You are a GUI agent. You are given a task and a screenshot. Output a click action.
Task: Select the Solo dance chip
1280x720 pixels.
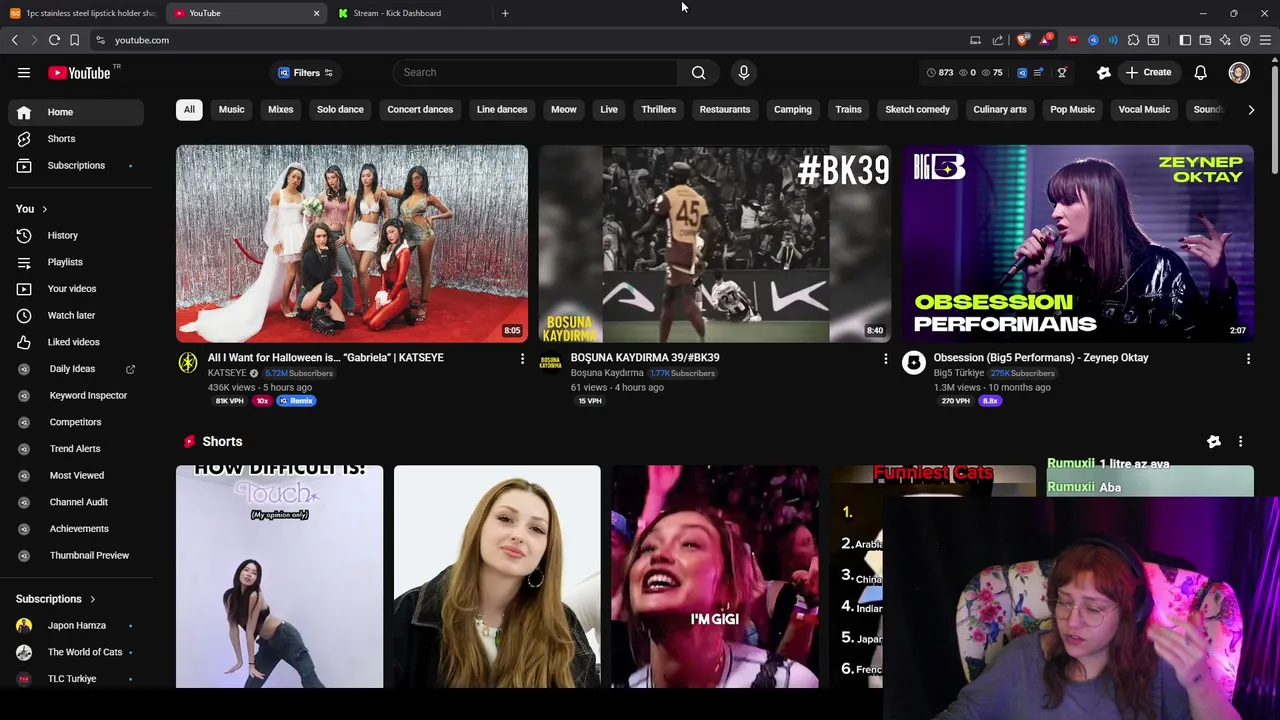point(340,109)
